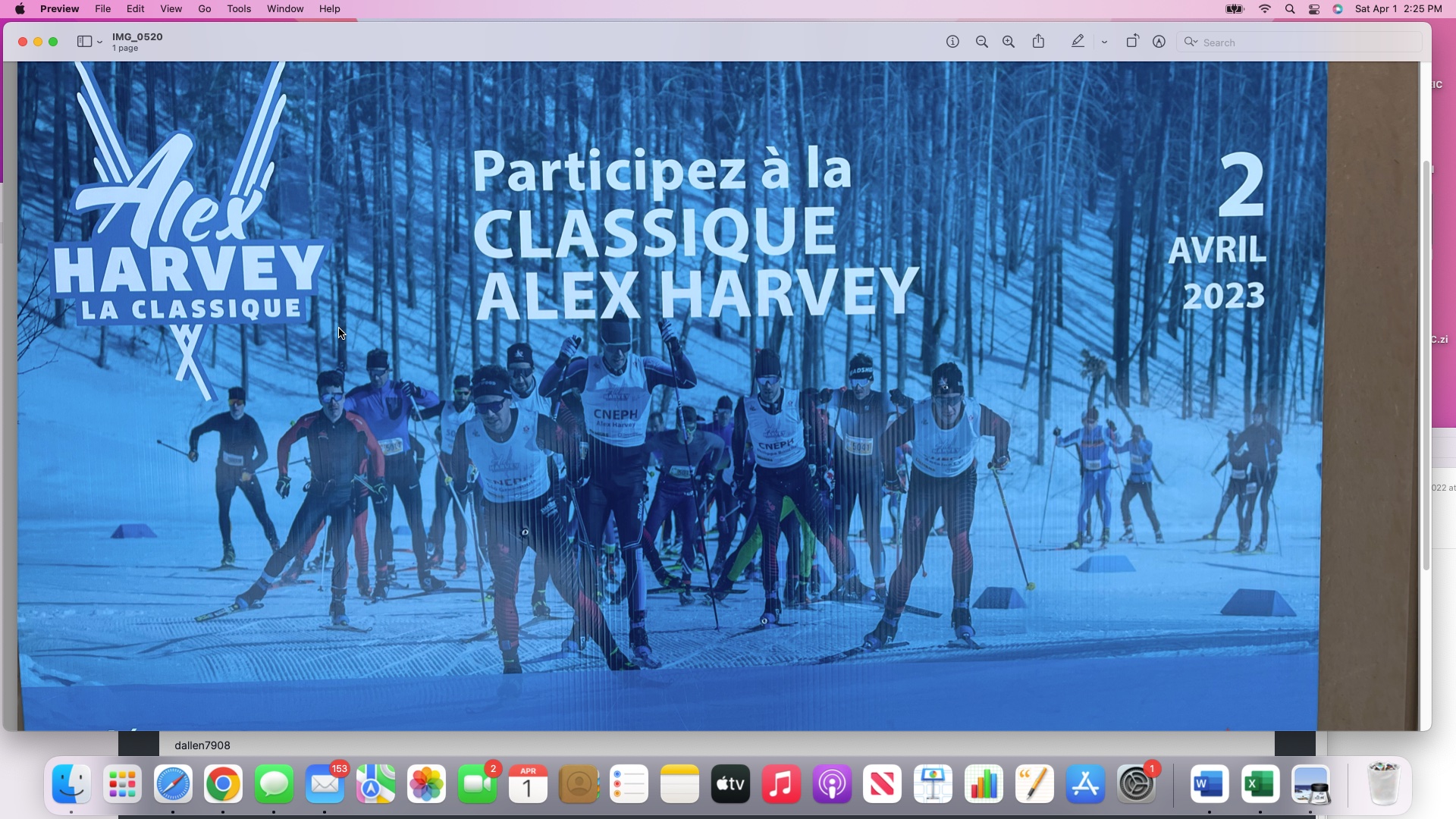
Task: Open the Inspector info icon in Preview toolbar
Action: pyautogui.click(x=952, y=42)
